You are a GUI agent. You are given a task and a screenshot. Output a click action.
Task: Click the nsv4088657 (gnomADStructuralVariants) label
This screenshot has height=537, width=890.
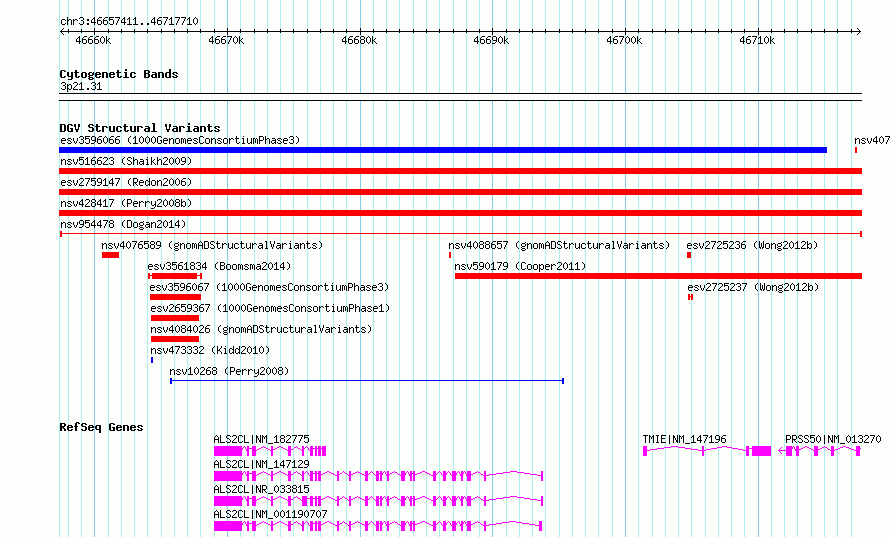coord(559,245)
